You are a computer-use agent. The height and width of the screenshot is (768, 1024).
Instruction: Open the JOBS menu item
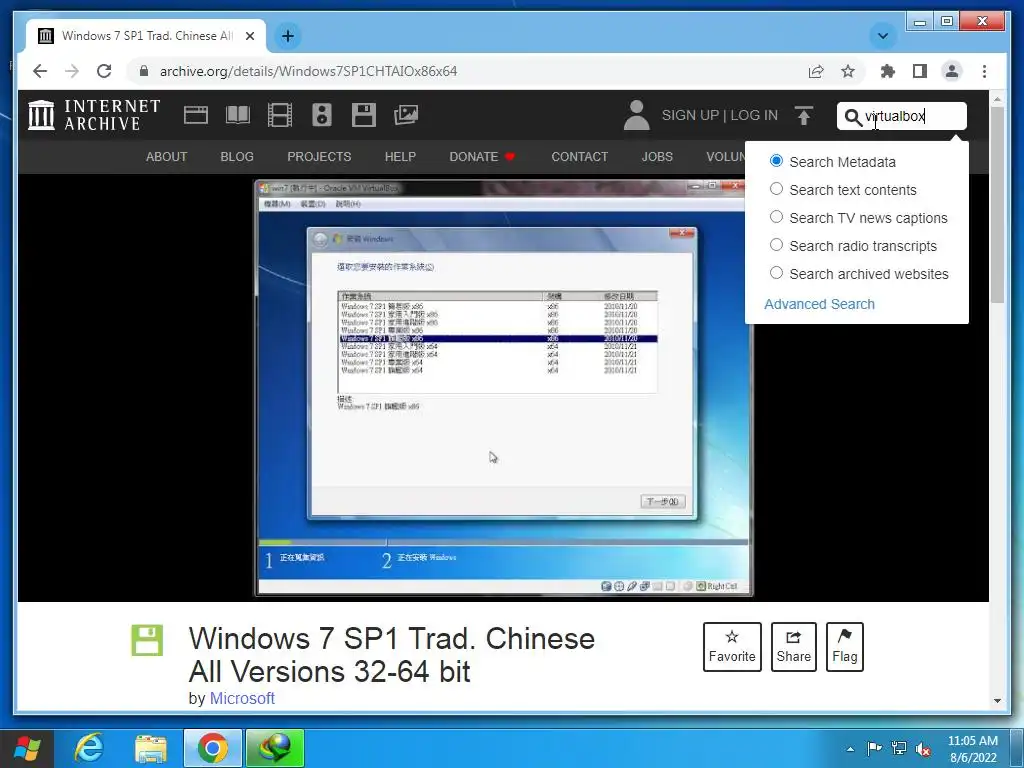point(657,157)
